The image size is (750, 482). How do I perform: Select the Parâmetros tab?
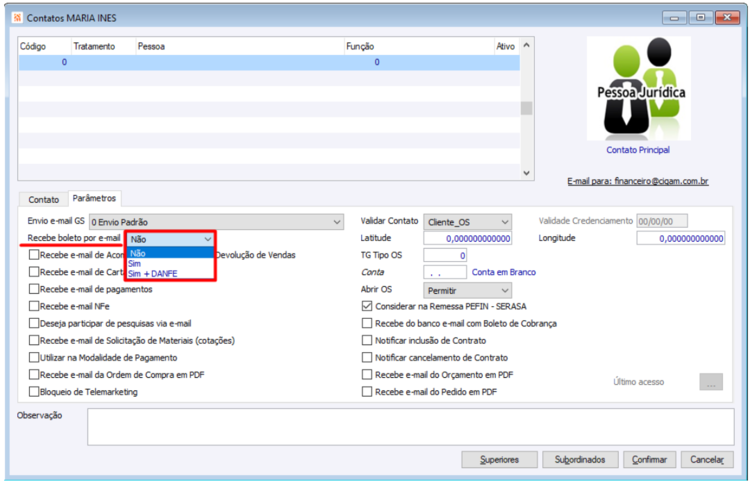click(x=94, y=198)
